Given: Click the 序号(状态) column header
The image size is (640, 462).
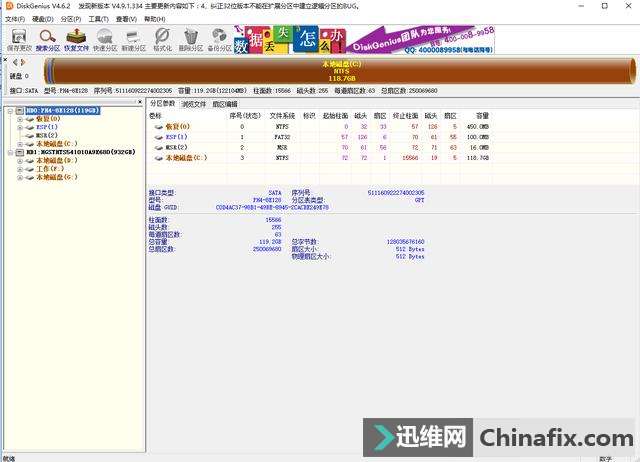Looking at the screenshot, I should pyautogui.click(x=245, y=116).
